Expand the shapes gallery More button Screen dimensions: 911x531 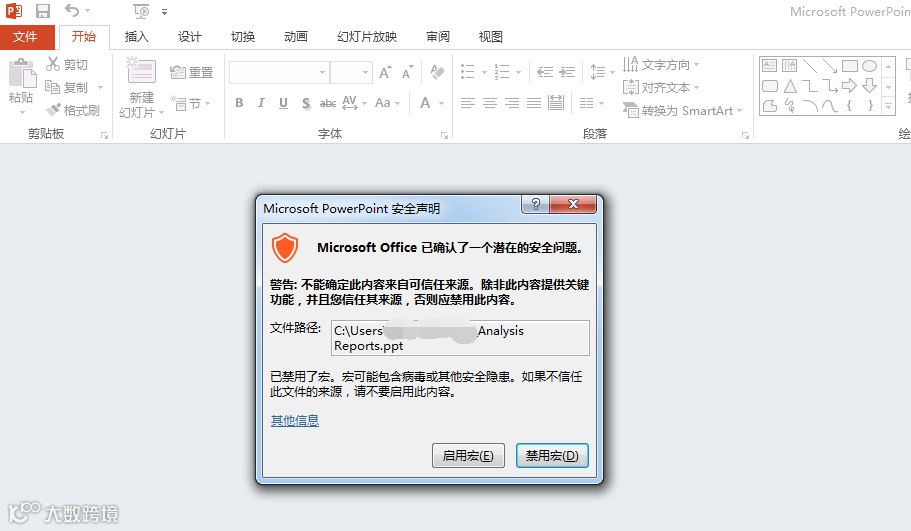[x=888, y=106]
